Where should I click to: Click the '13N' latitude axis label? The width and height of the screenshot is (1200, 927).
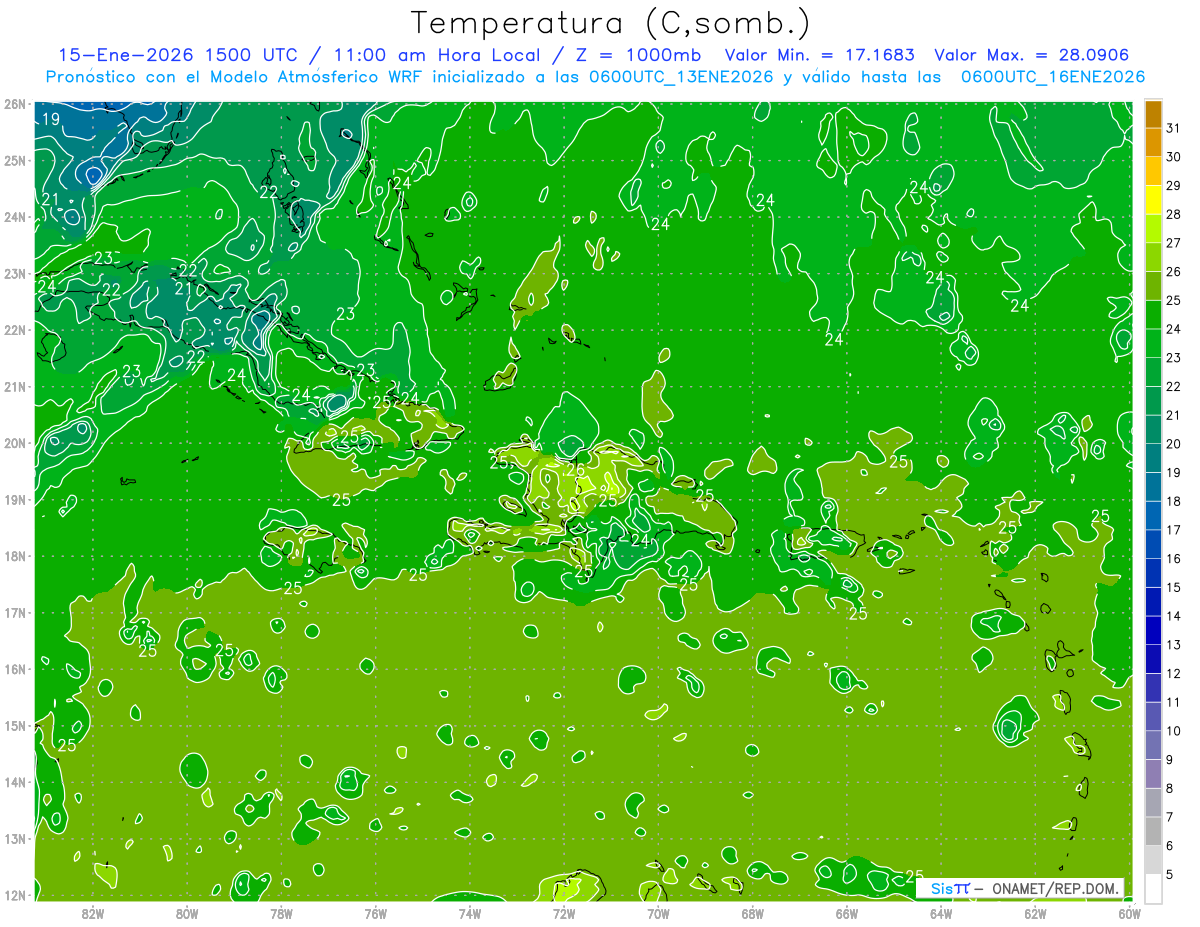15,838
